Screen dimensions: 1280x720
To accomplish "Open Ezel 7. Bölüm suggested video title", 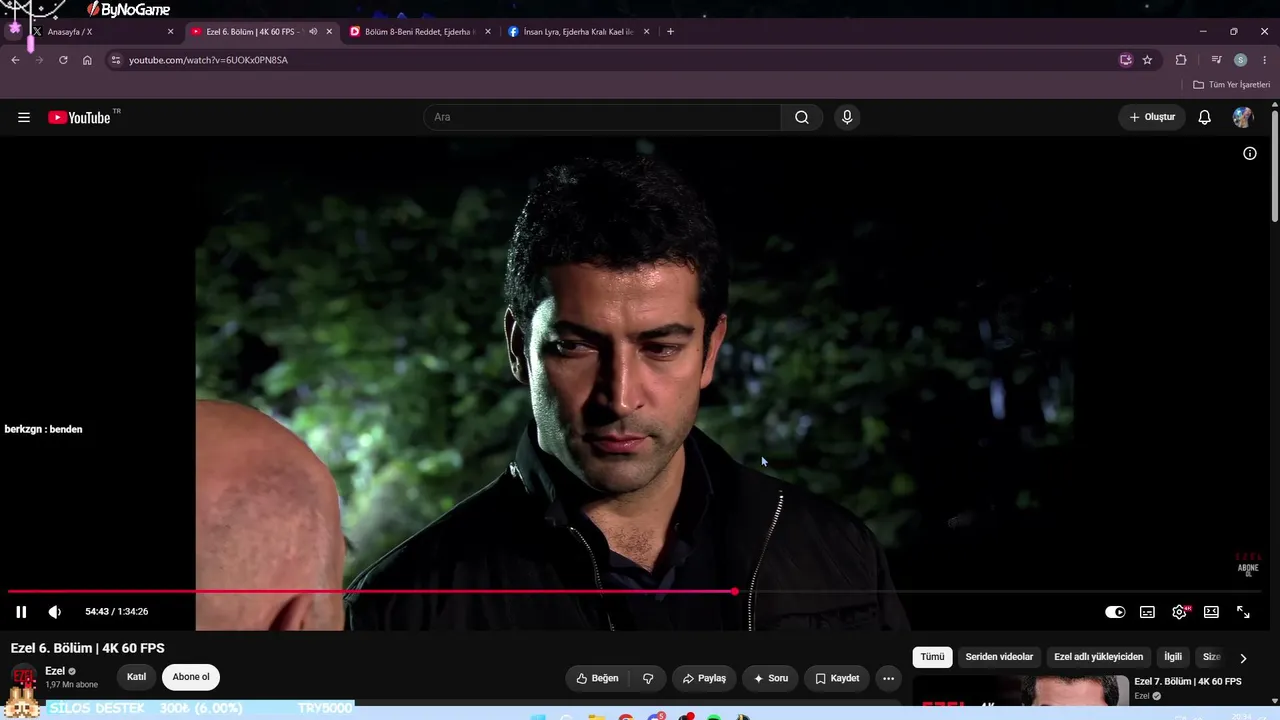I will (x=1188, y=681).
